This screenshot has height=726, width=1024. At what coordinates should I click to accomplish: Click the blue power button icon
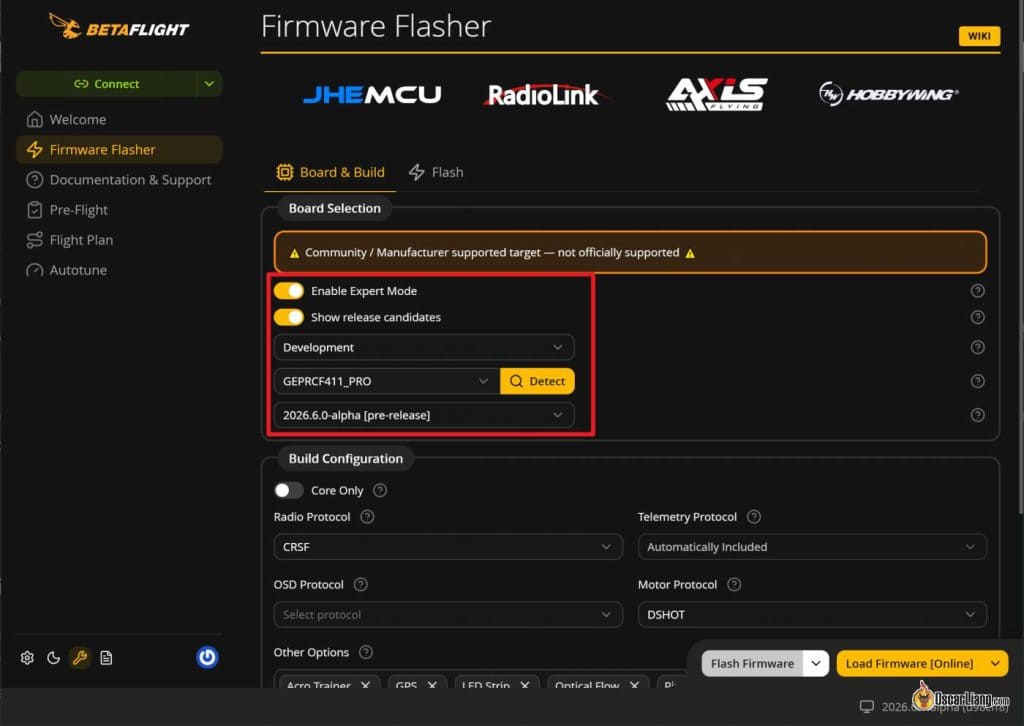[x=207, y=657]
